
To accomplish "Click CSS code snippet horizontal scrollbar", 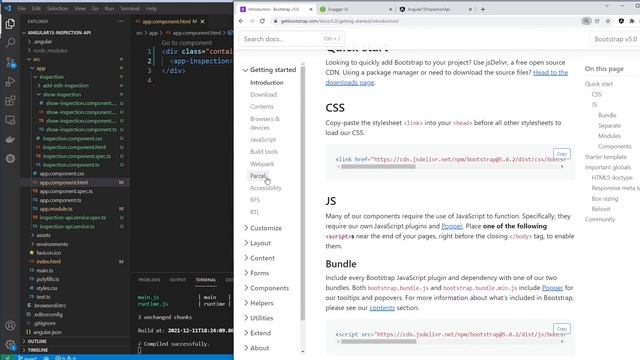I will click(x=378, y=167).
